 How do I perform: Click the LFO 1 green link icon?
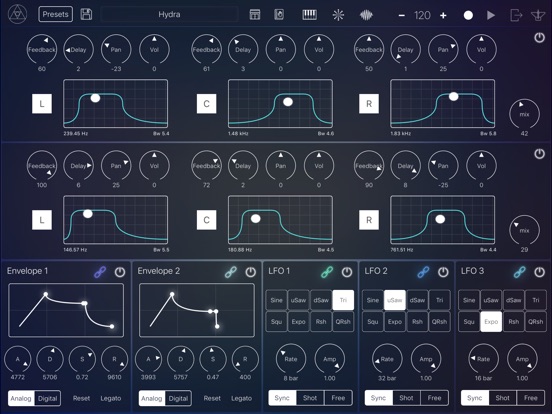tap(327, 272)
